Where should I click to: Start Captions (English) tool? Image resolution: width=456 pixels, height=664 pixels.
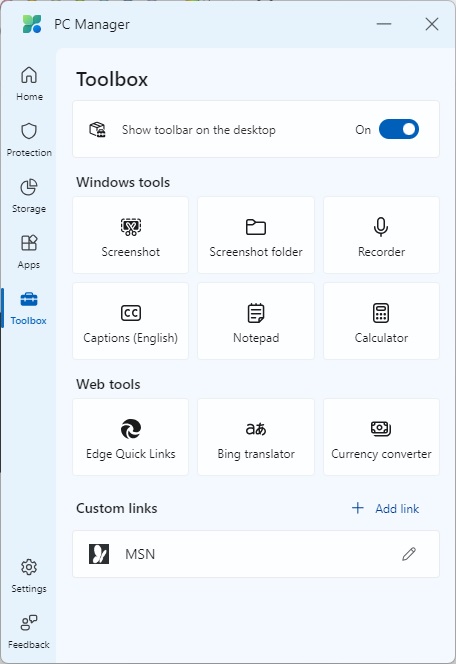click(130, 321)
